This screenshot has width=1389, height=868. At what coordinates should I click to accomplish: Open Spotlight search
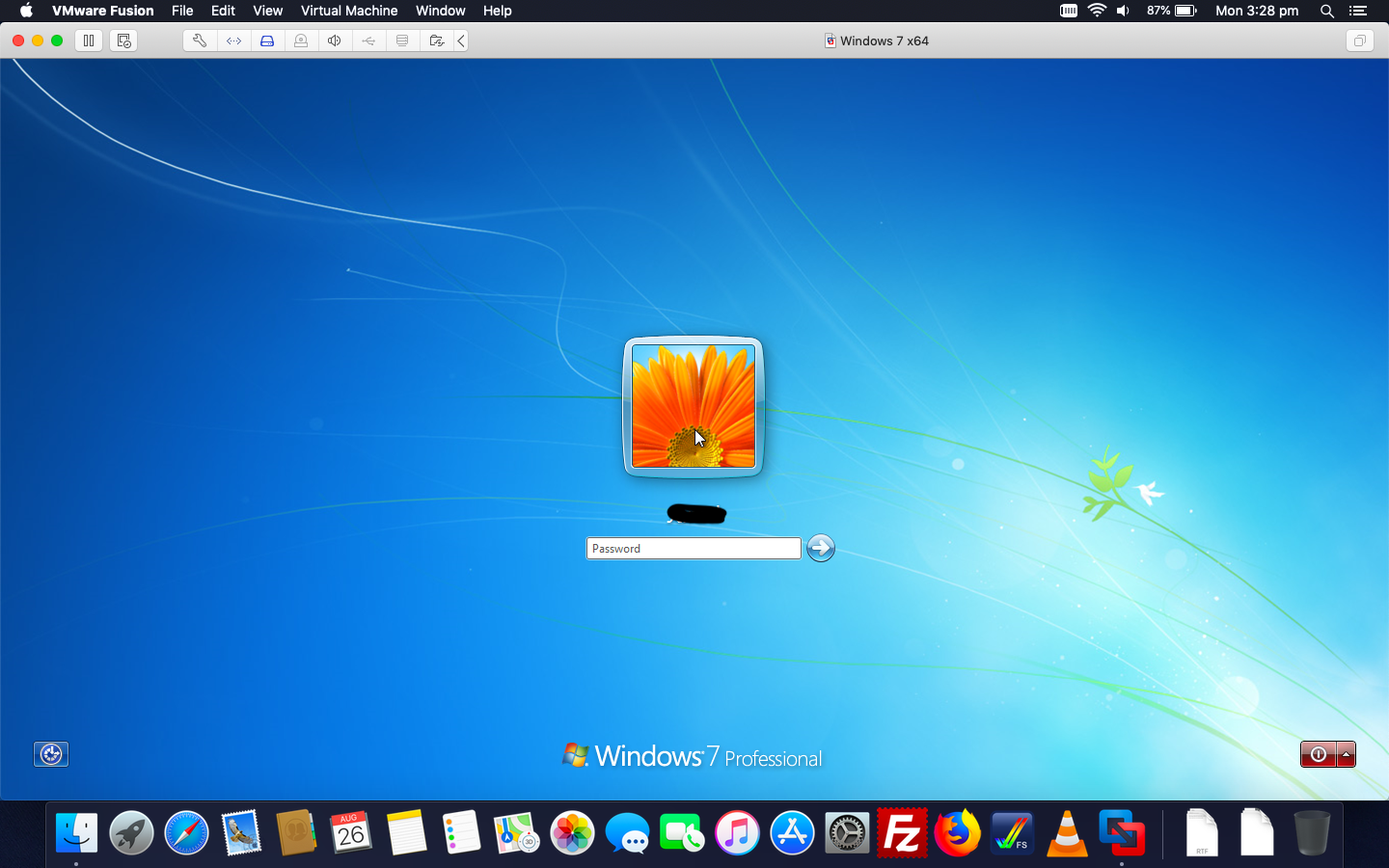coord(1327,11)
